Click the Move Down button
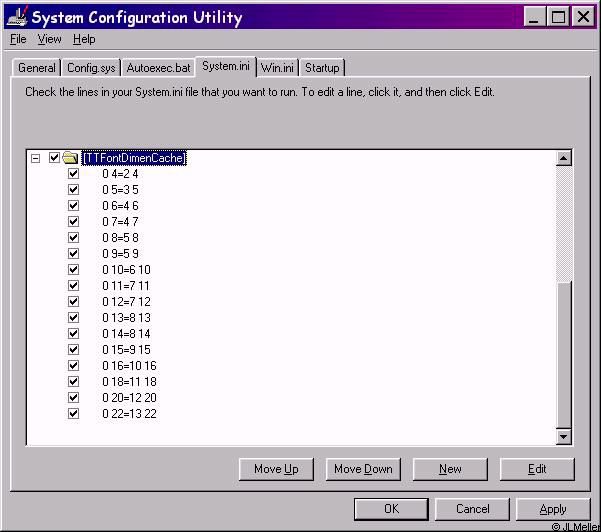The image size is (601, 532). pyautogui.click(x=363, y=469)
